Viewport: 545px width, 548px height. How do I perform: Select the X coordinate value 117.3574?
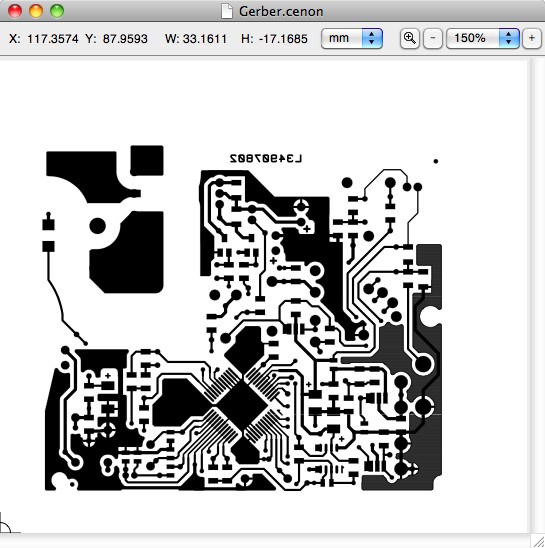(53, 38)
